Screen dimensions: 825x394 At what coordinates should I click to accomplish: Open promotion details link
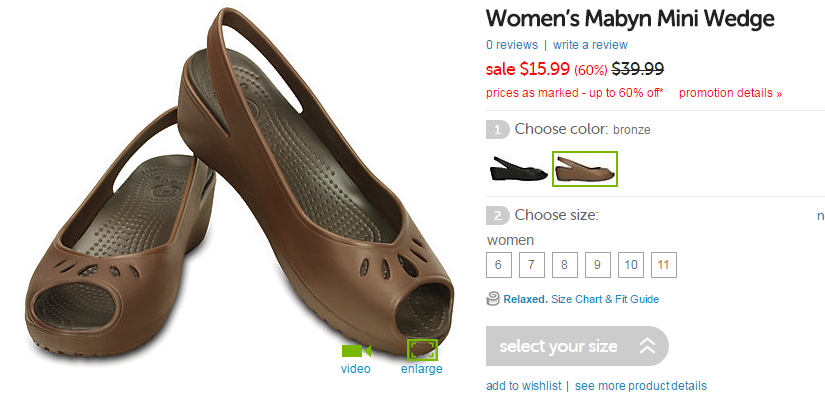(x=730, y=93)
